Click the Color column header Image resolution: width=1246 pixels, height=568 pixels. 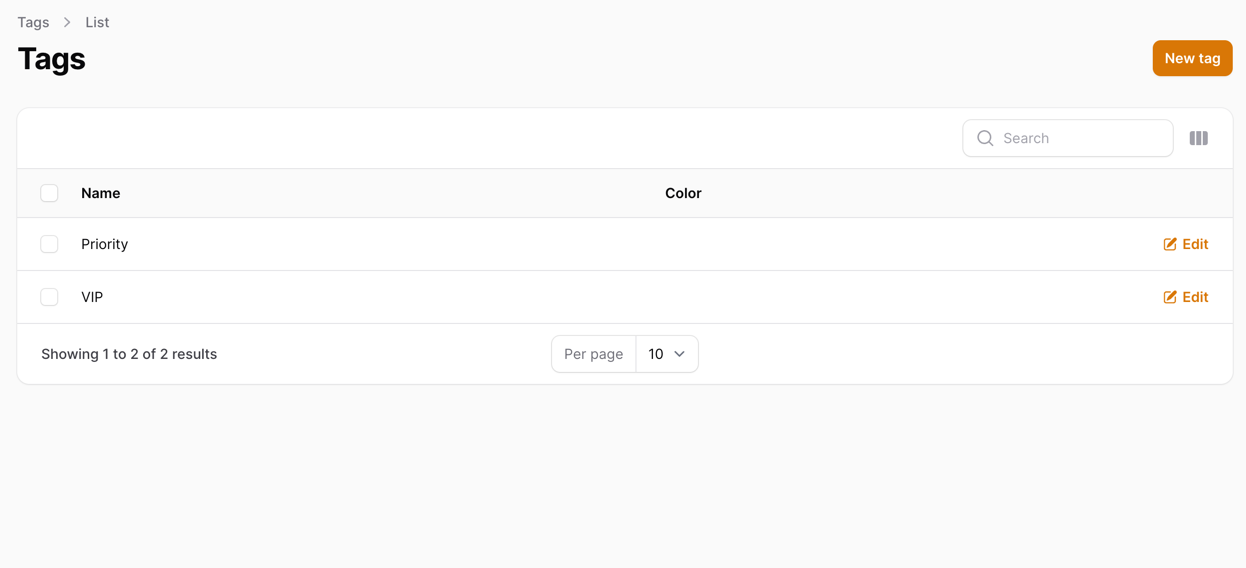click(683, 193)
